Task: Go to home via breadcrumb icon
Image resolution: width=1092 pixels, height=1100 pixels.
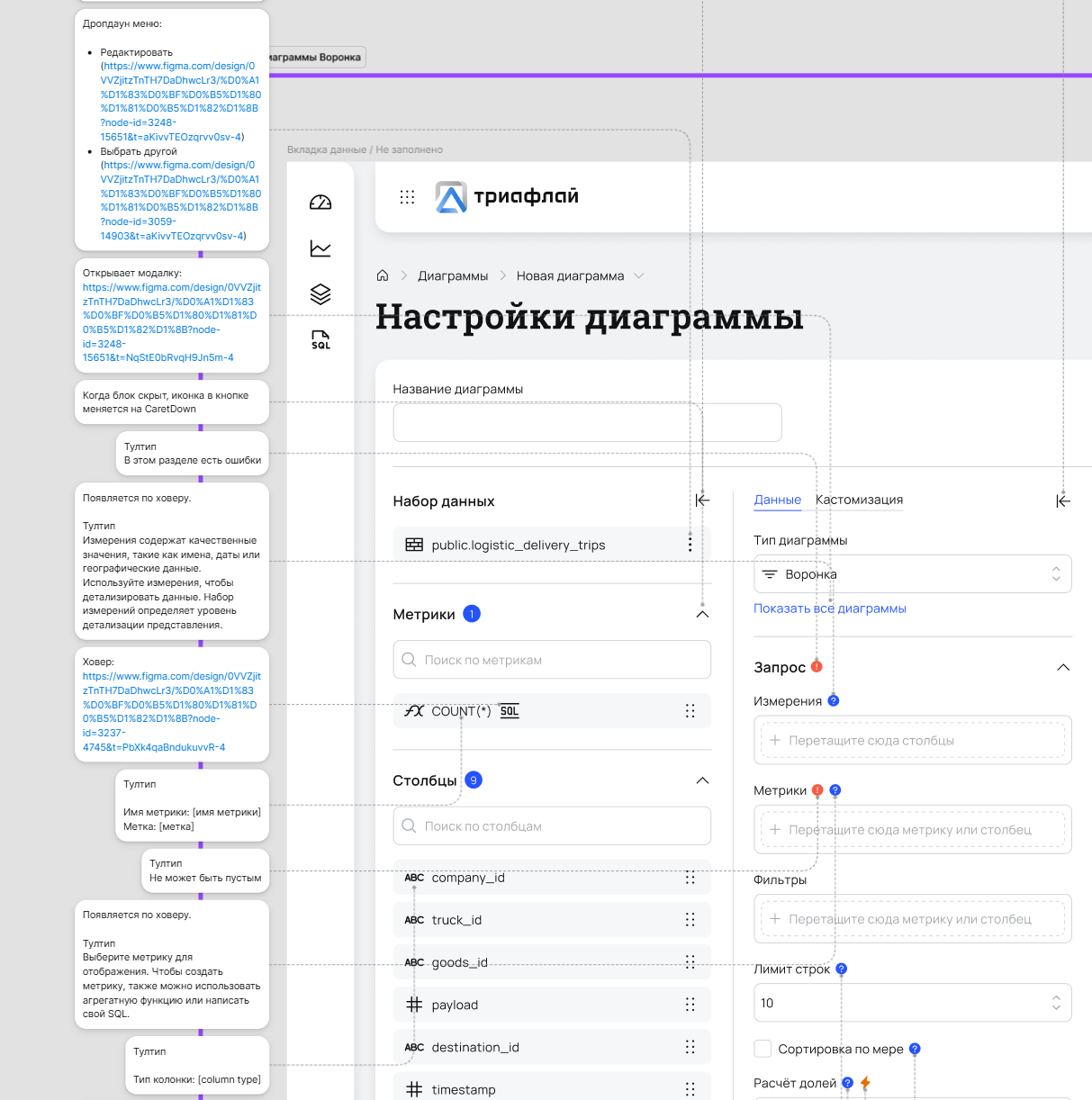Action: [383, 275]
